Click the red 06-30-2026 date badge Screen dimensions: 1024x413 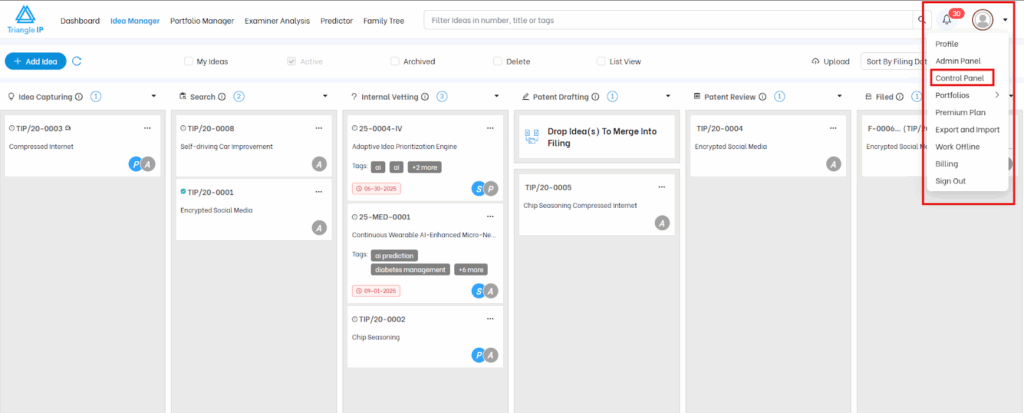[x=375, y=188]
